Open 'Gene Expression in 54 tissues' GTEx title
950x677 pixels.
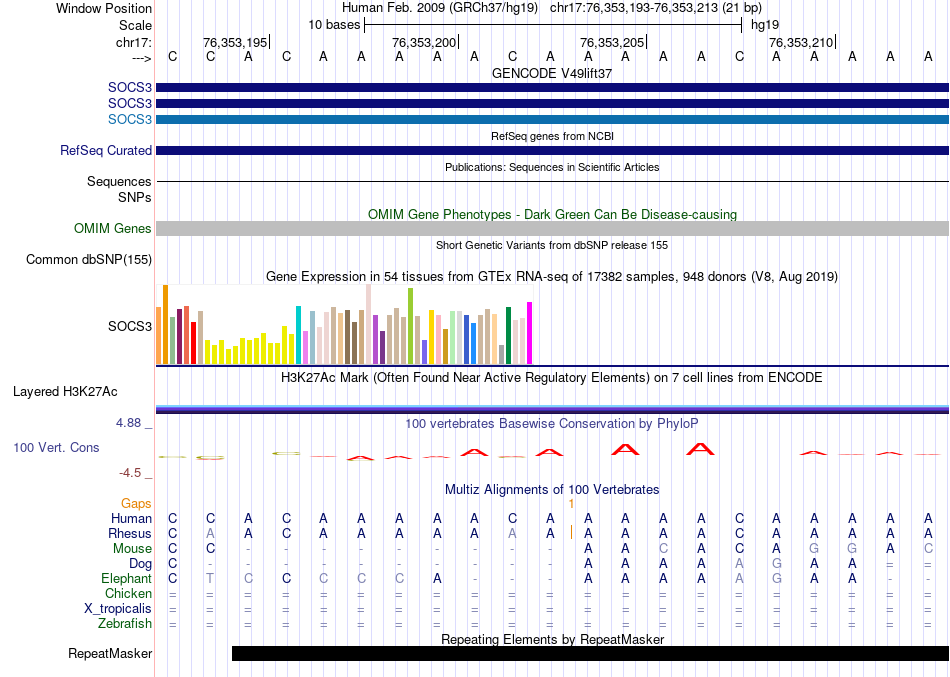coord(552,277)
